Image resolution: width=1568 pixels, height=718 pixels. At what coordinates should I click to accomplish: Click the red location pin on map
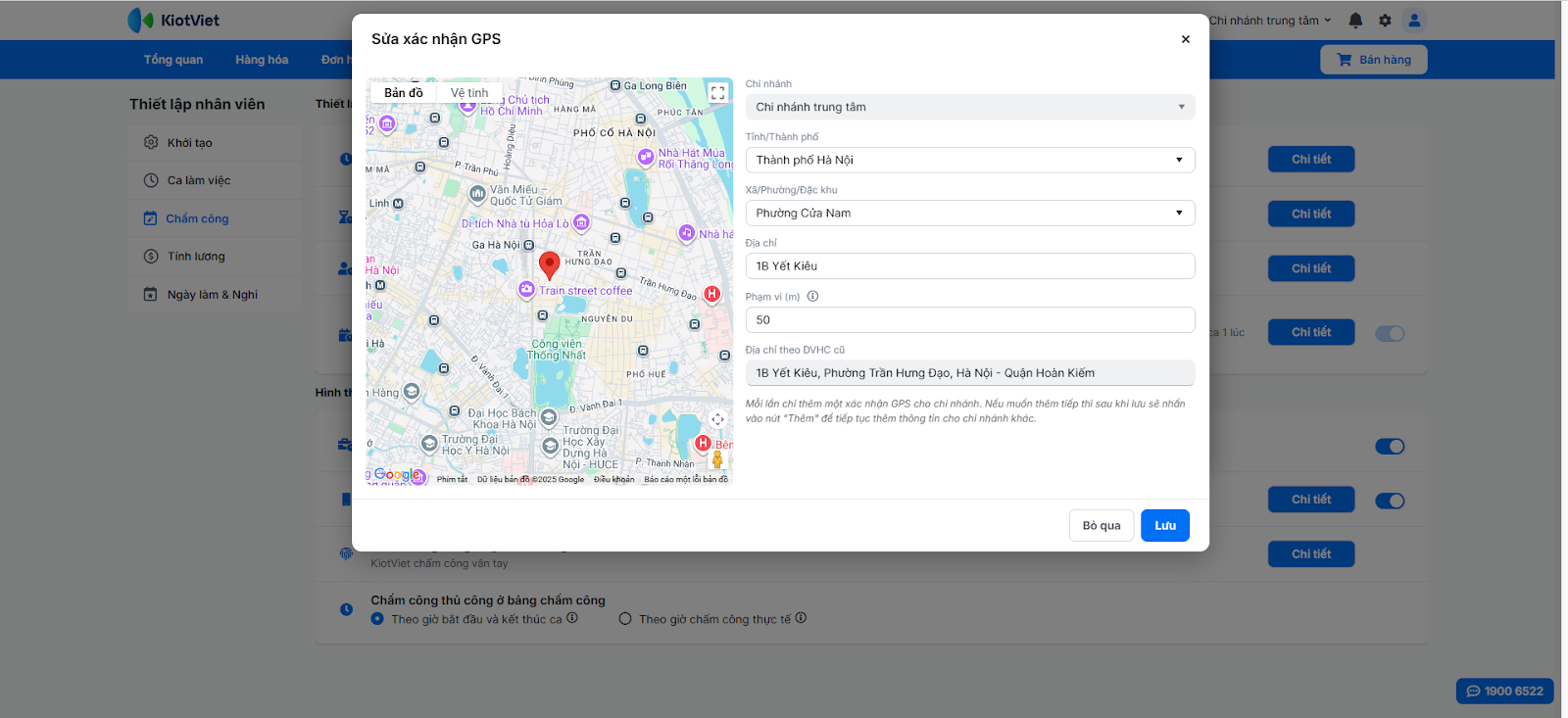click(x=550, y=263)
